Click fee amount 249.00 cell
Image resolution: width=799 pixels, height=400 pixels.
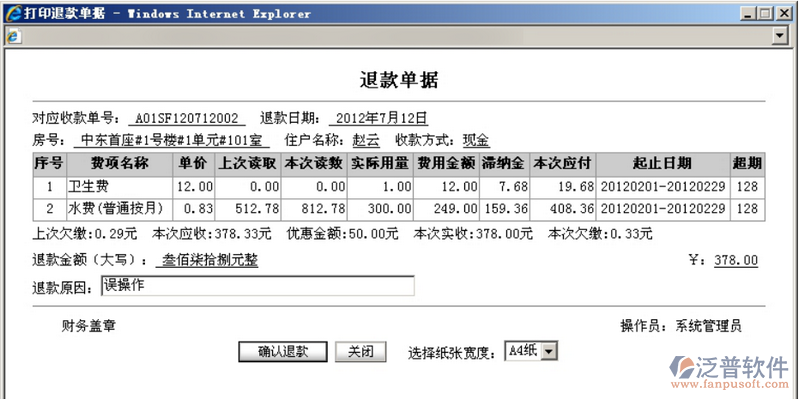point(446,209)
